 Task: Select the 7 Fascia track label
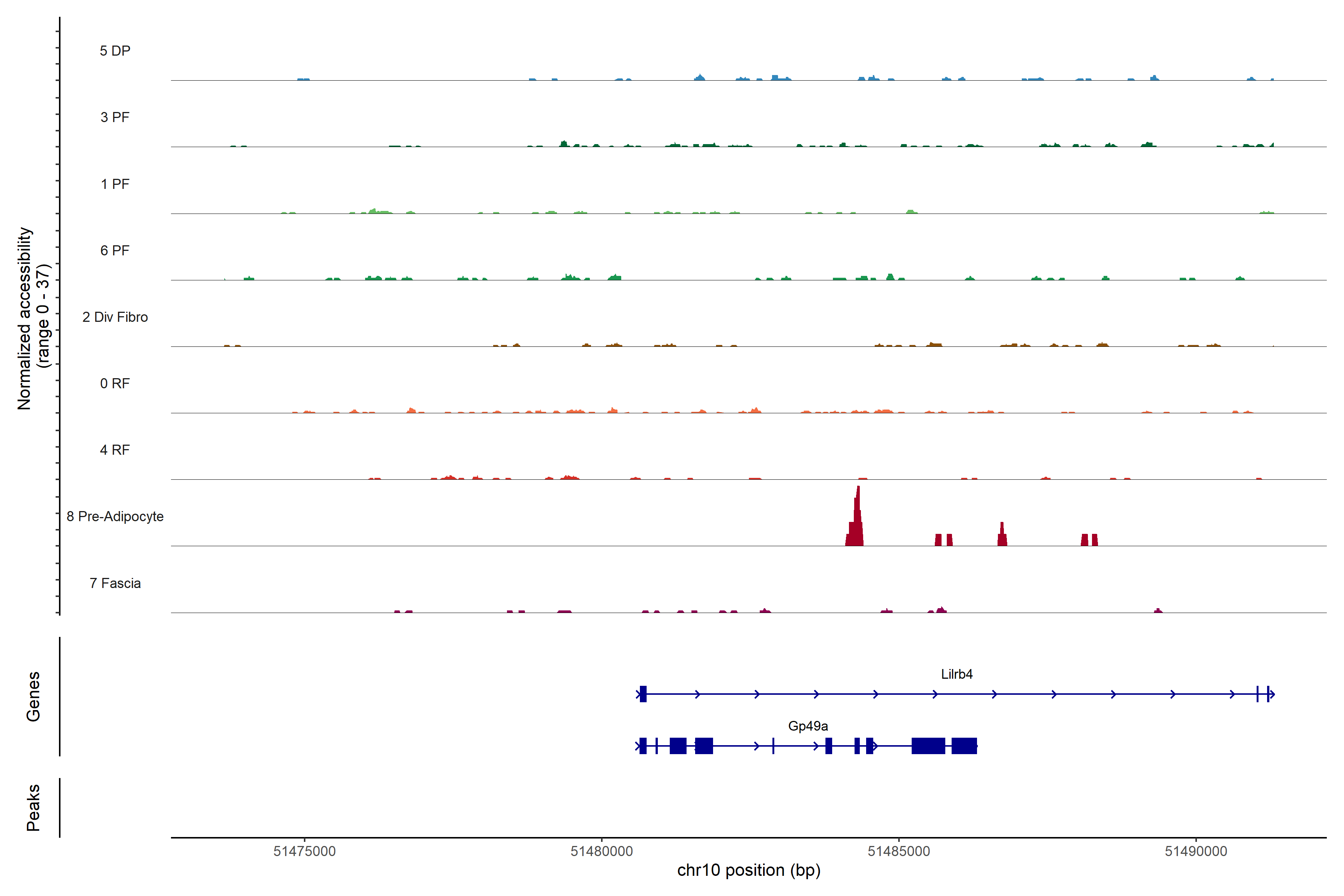point(115,584)
